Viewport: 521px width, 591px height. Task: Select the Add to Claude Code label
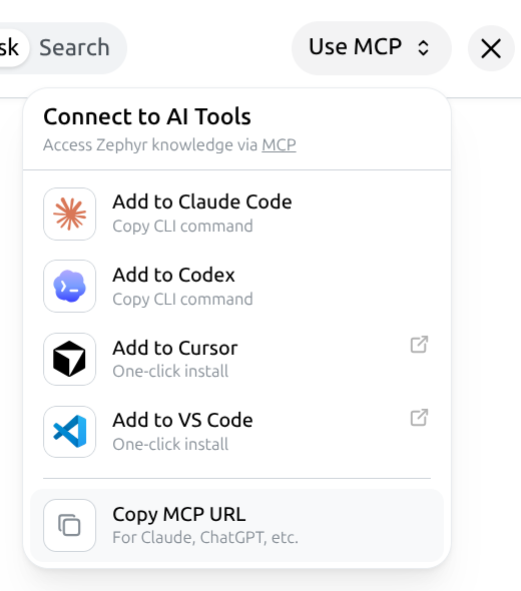coord(202,202)
